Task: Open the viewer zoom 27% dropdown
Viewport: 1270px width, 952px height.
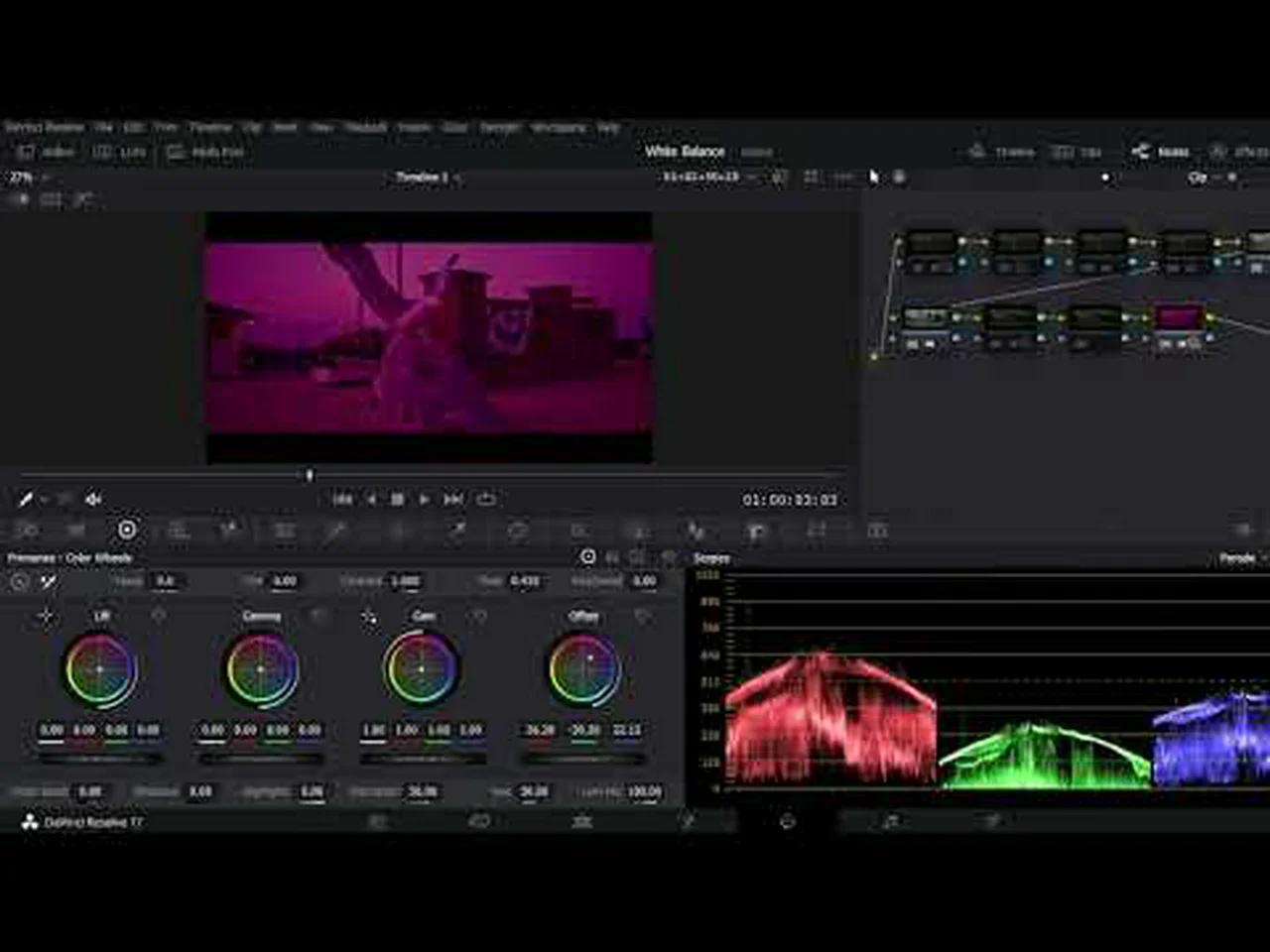Action: (x=29, y=178)
